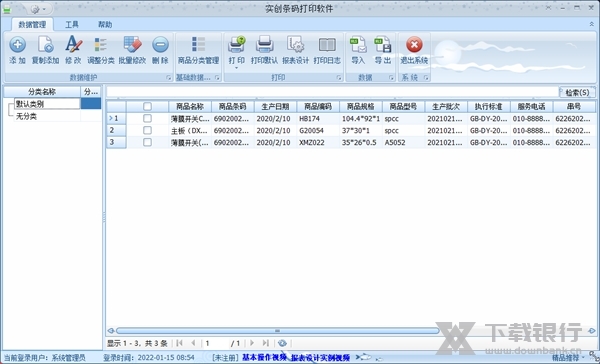Screen dimensions: 600x364
Task: Click the refresh icon in pager
Action: pyautogui.click(x=282, y=343)
